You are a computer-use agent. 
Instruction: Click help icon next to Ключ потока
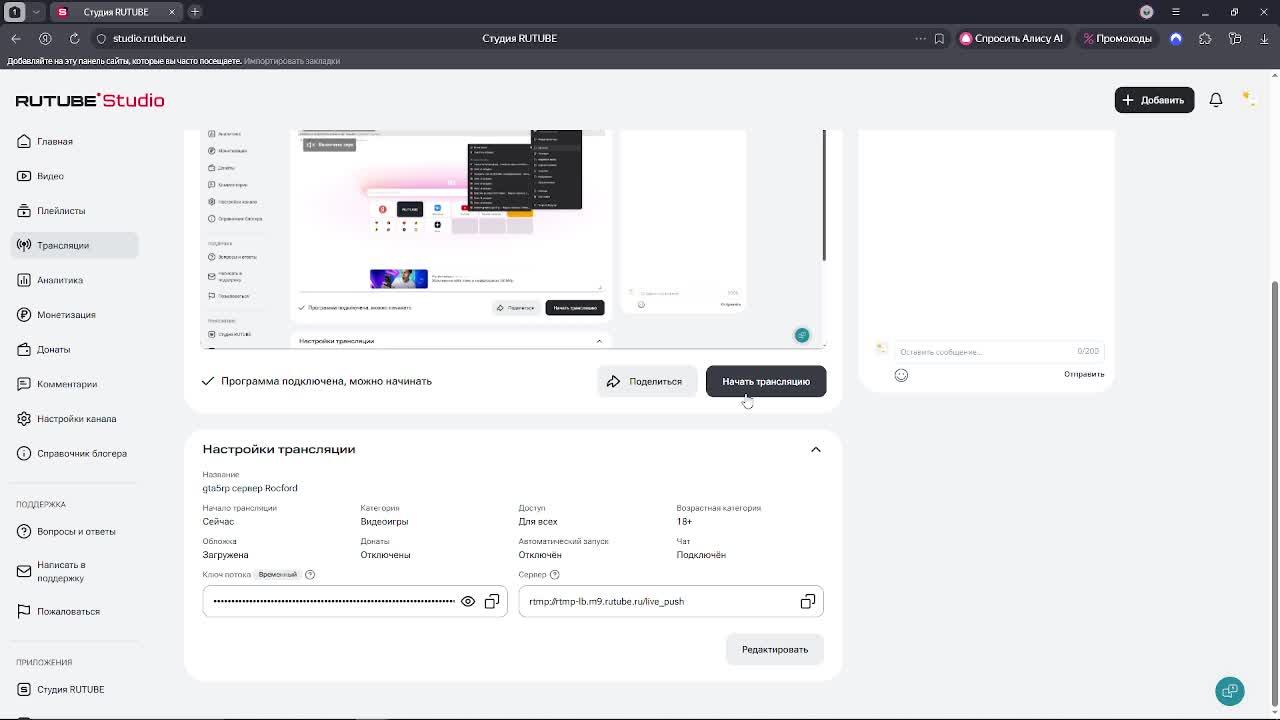(x=310, y=574)
